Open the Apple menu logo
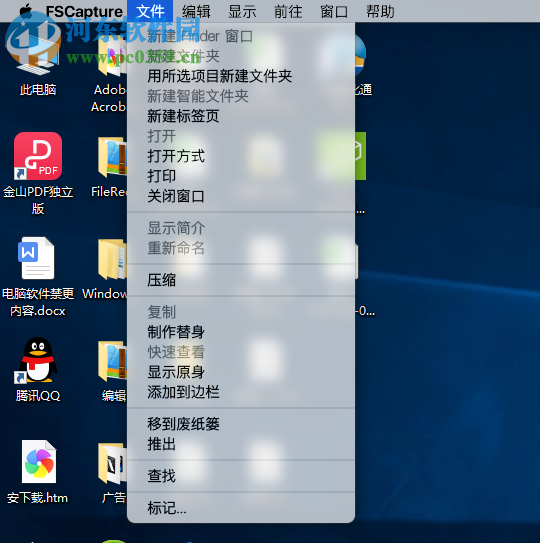Viewport: 540px width, 543px height. pyautogui.click(x=26, y=11)
